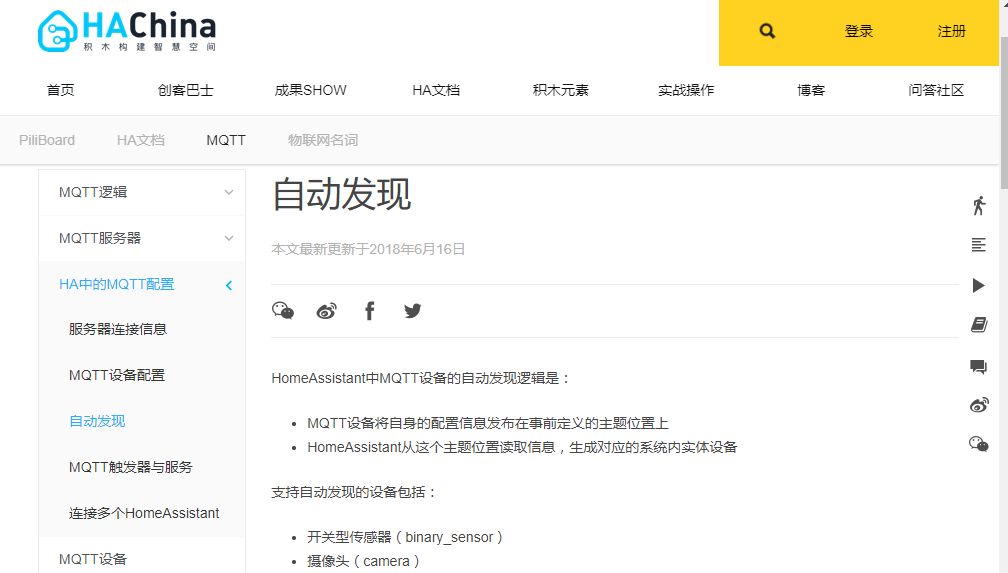Share article on Weibo icon
Viewport: 1008px width, 573px height.
coord(327,311)
